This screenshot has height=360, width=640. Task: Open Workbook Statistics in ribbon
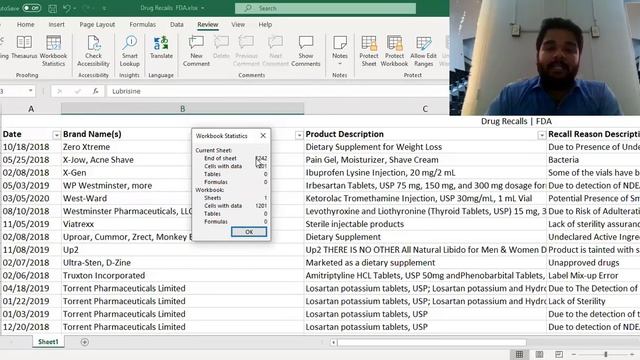pos(53,51)
